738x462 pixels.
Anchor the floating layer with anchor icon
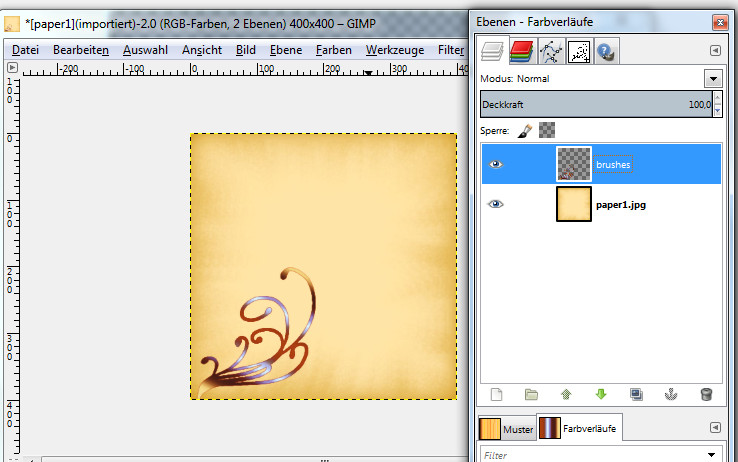click(x=671, y=394)
